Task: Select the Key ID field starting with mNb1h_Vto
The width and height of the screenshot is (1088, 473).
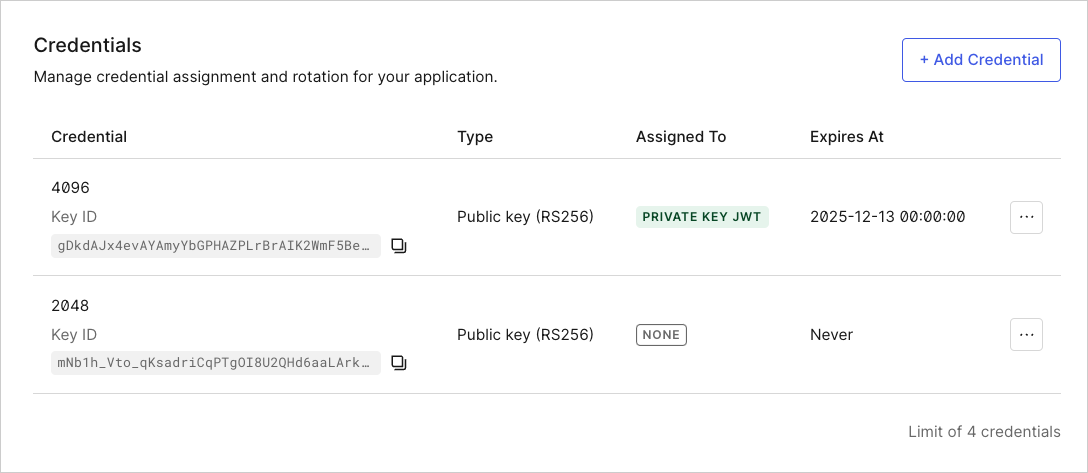Action: pyautogui.click(x=216, y=363)
